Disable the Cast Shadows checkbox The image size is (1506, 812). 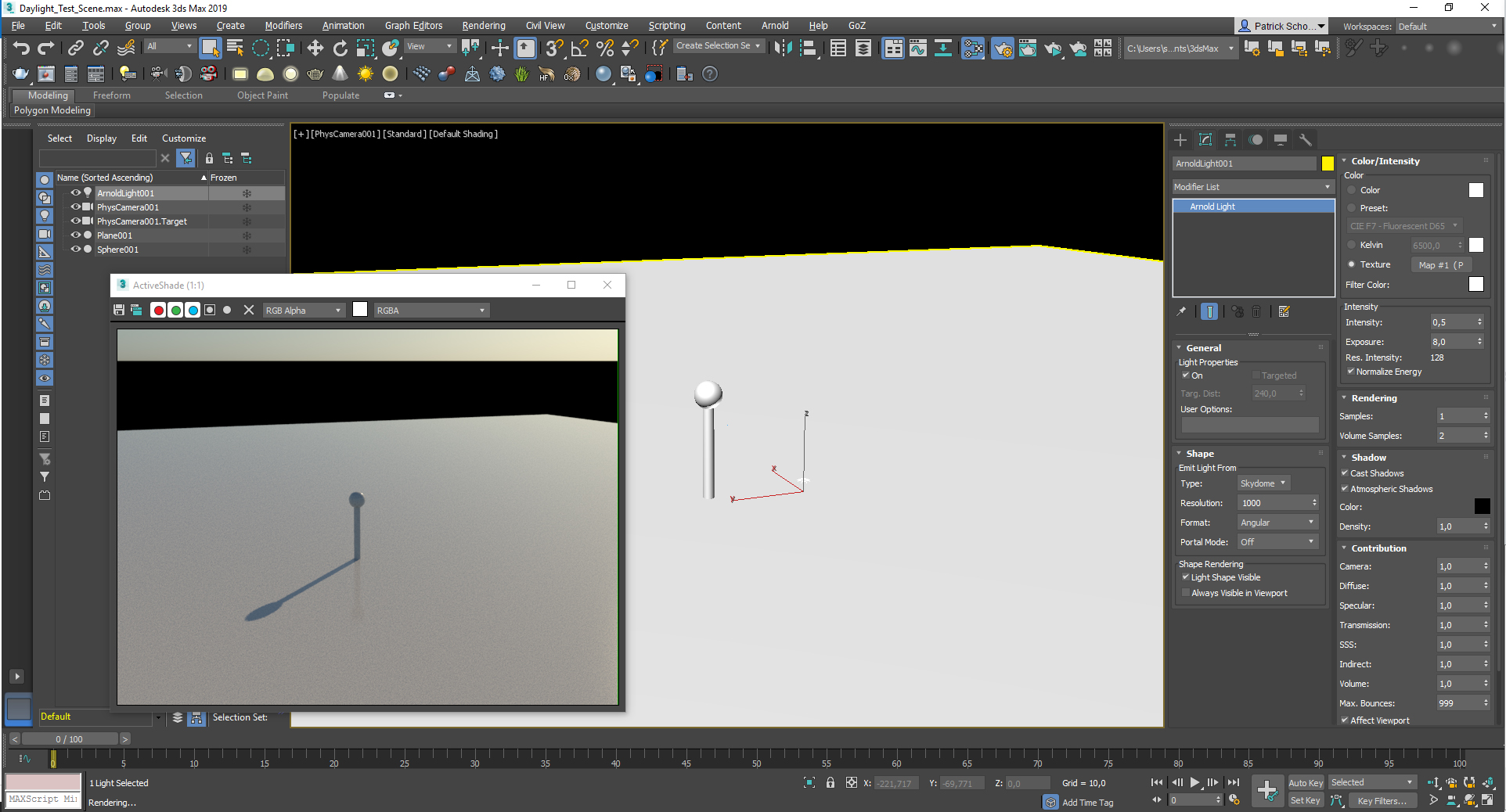[x=1345, y=472]
